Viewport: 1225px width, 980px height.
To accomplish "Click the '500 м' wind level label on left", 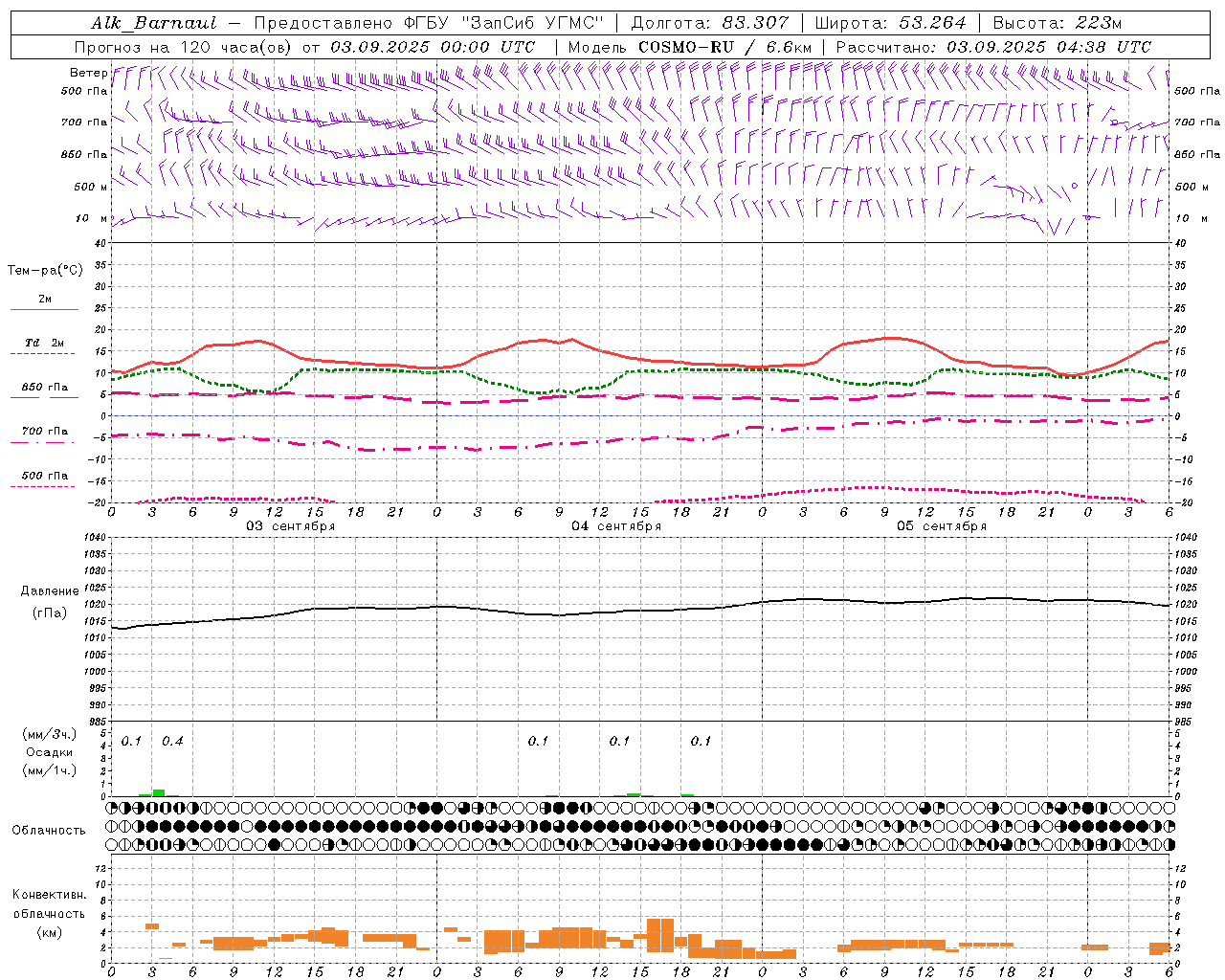I will click(91, 187).
